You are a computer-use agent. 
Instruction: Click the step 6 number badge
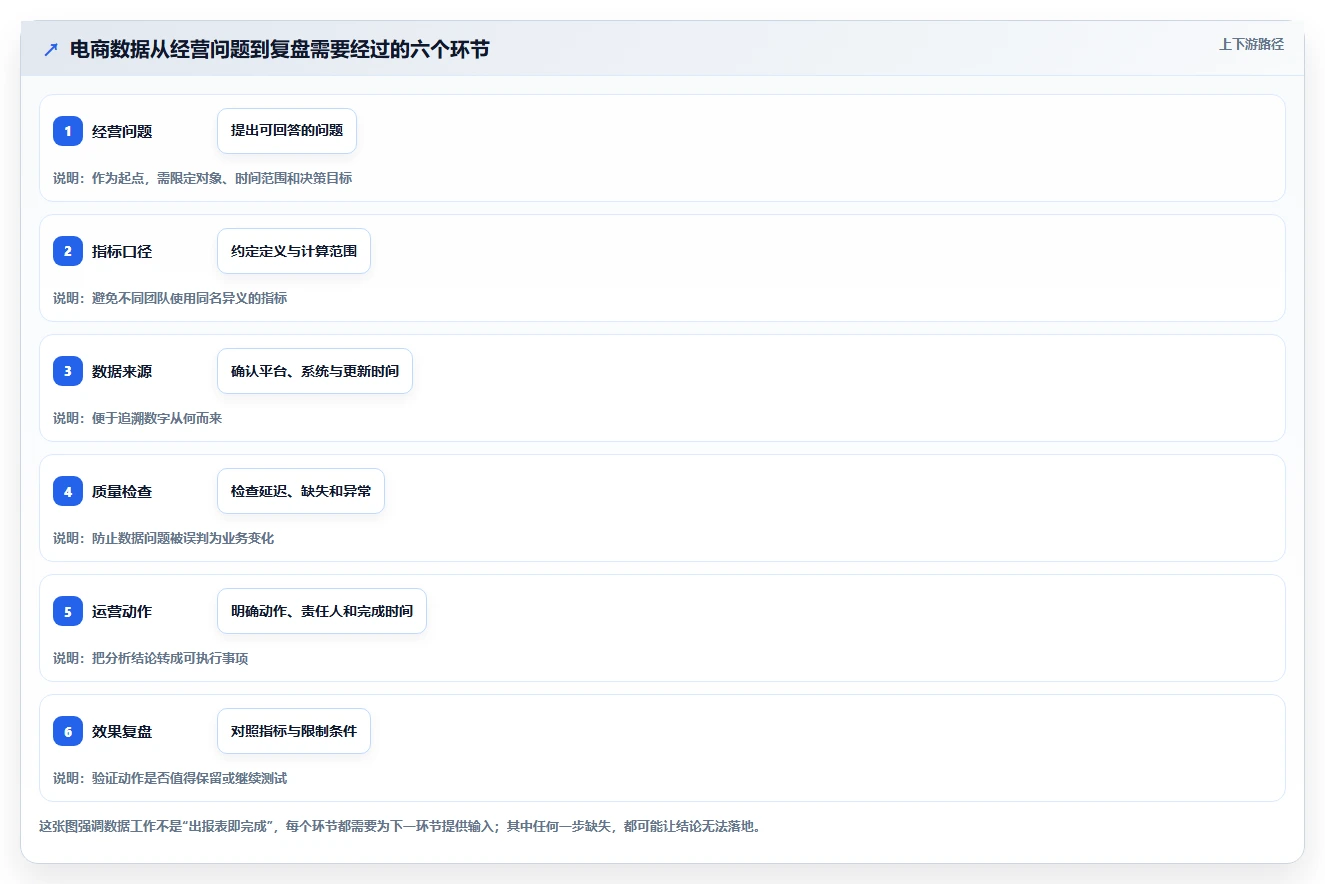(68, 731)
